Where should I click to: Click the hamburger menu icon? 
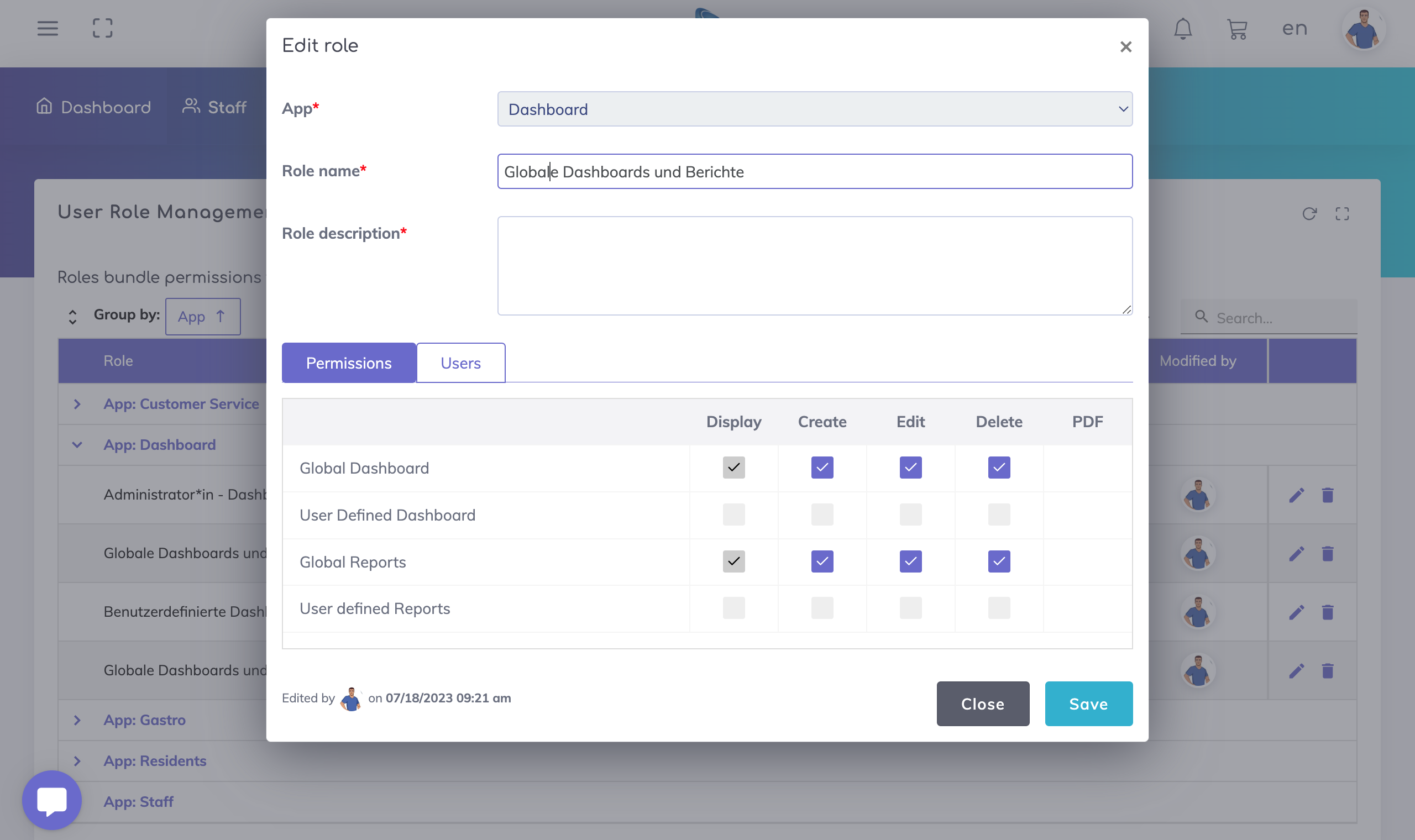coord(48,28)
